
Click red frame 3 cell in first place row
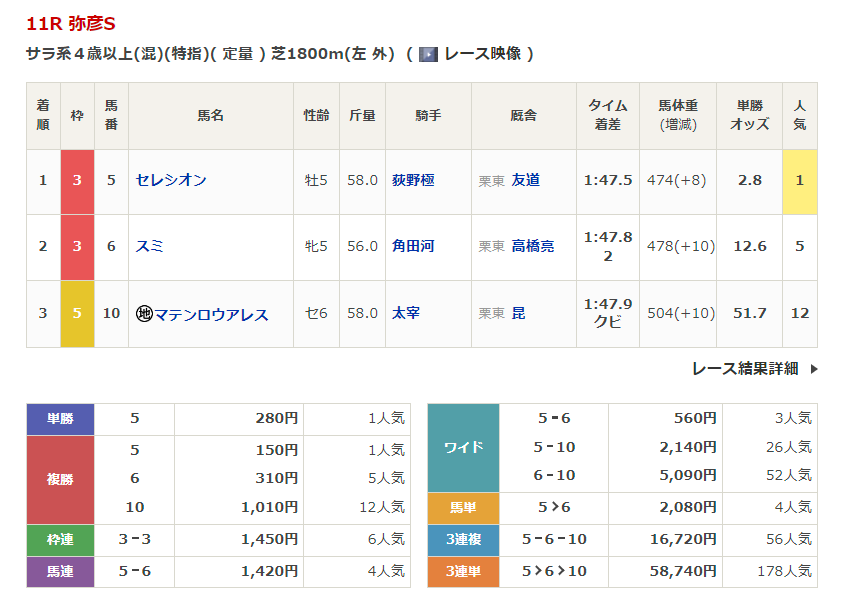[x=77, y=181]
